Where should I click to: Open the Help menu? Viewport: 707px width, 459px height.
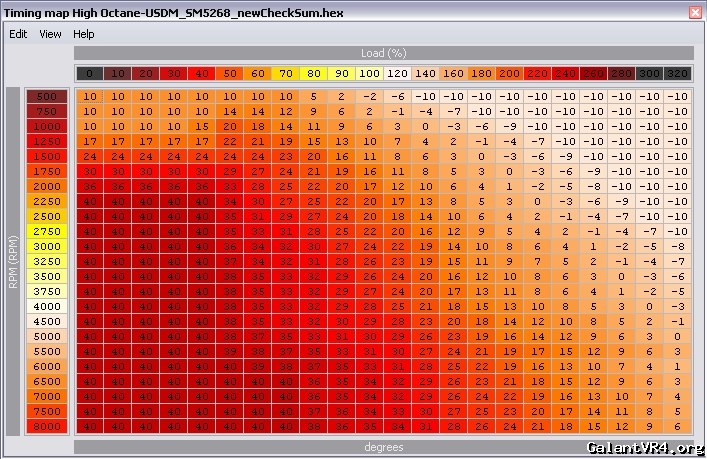84,34
